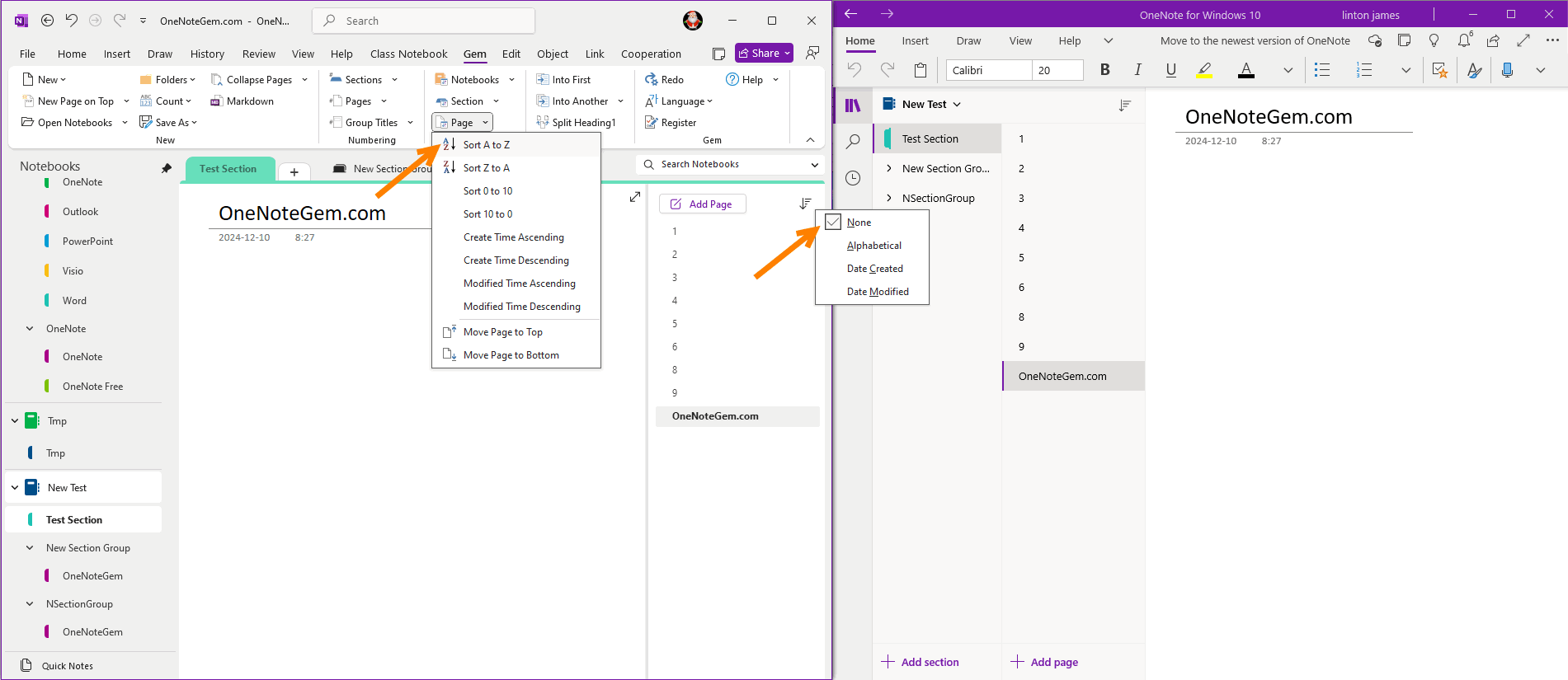Click Into First button
The height and width of the screenshot is (680, 1568).
563,79
